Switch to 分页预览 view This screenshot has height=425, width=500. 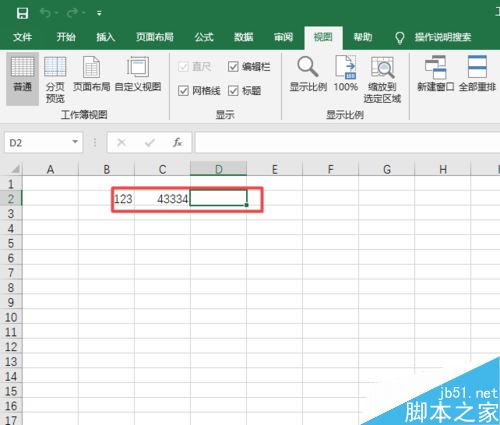(55, 79)
